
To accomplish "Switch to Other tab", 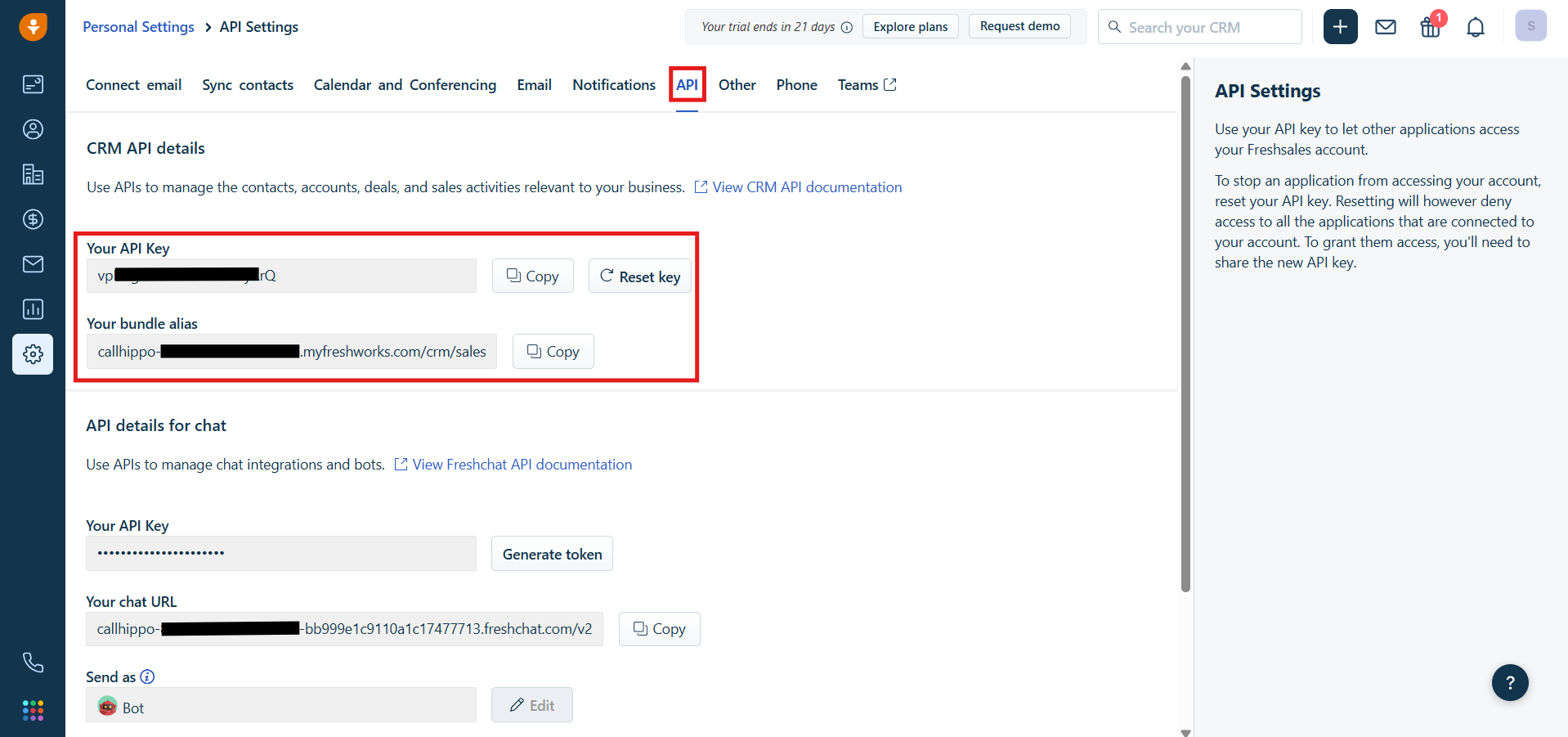I will [x=737, y=85].
